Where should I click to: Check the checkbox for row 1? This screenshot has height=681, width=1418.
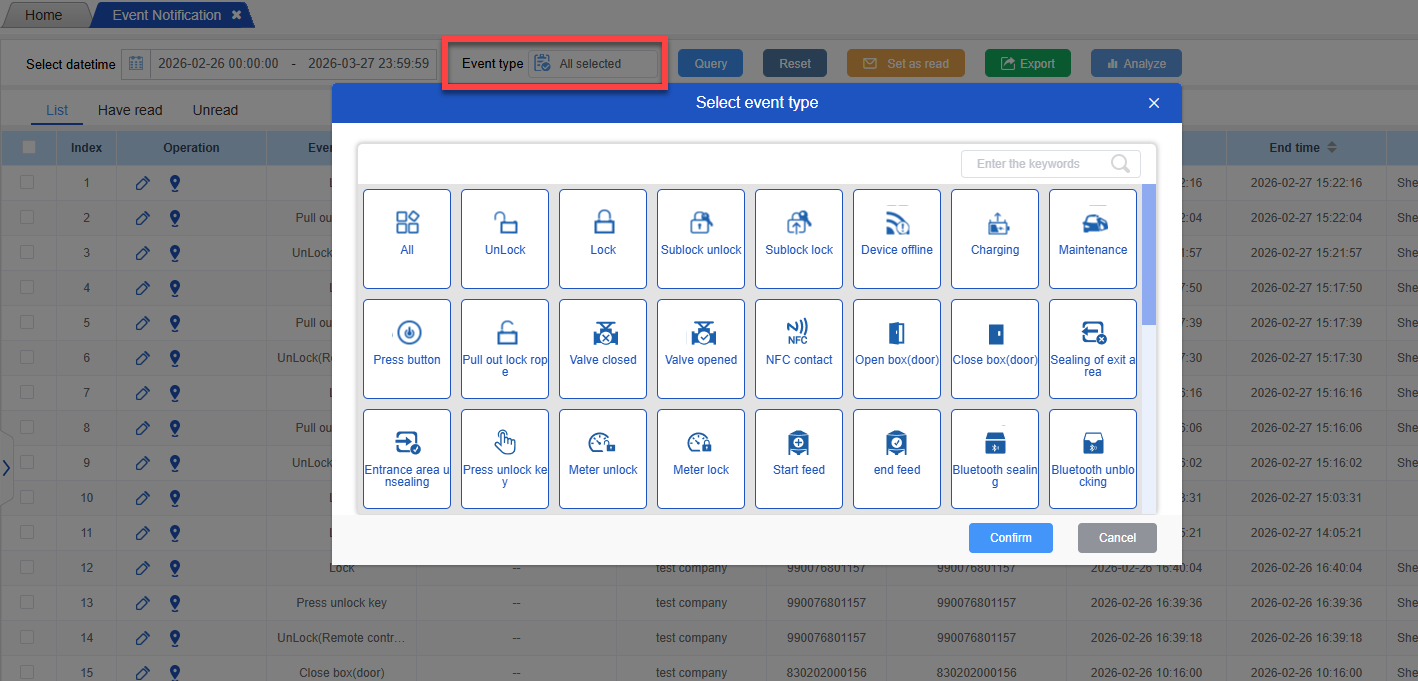pos(27,183)
